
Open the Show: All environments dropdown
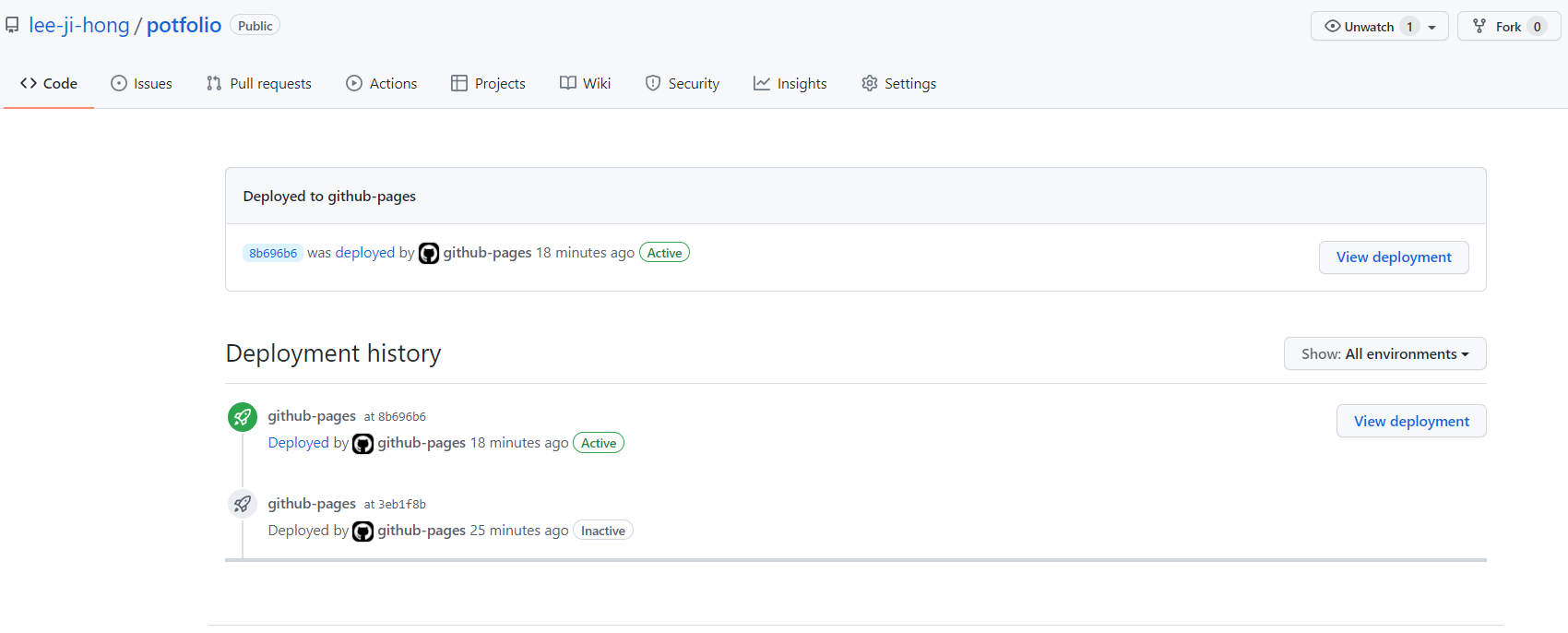(x=1384, y=353)
